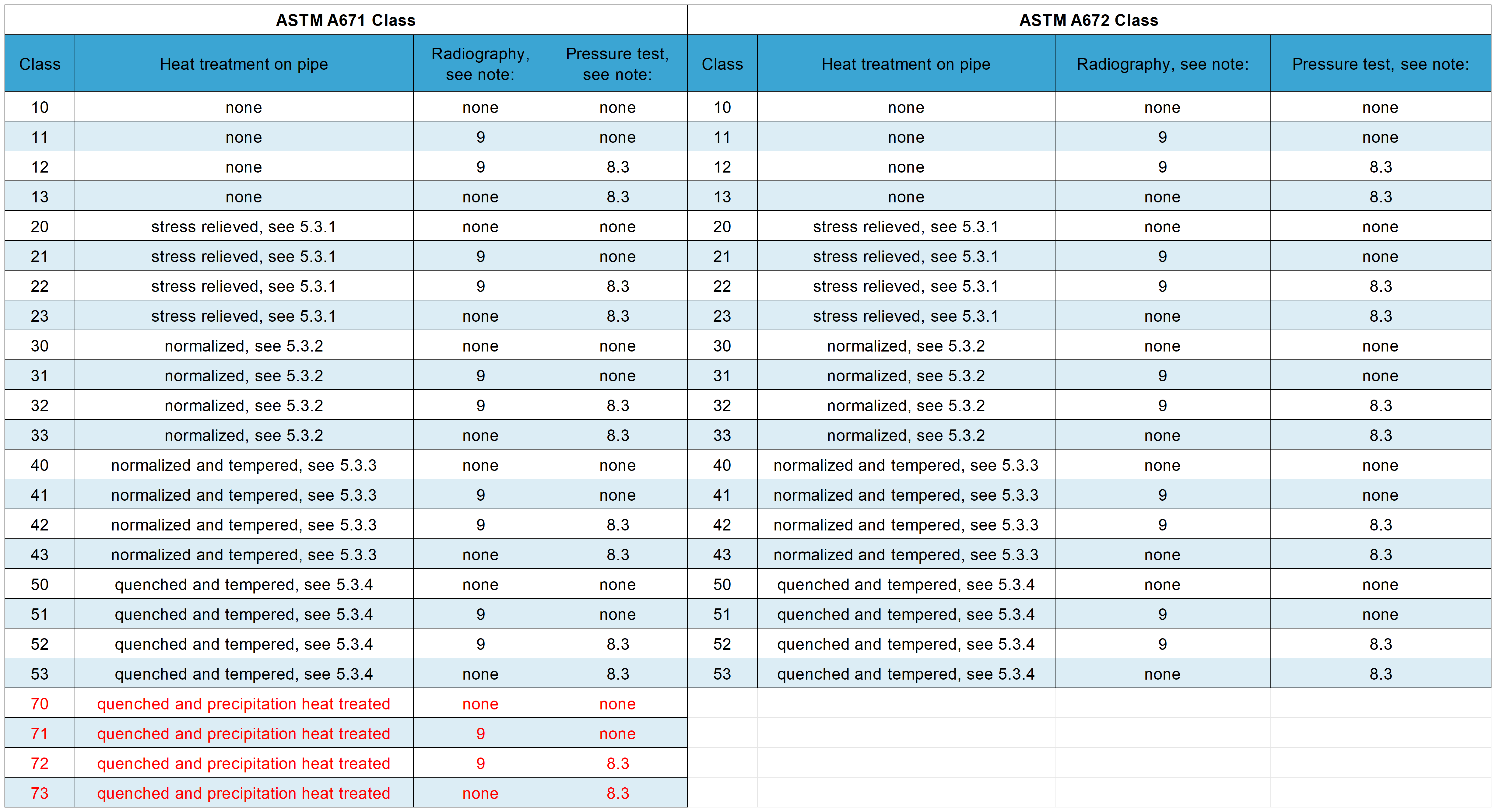Select the ASTM A671 Class title cell
This screenshot has height=812, width=1496.
(x=346, y=20)
